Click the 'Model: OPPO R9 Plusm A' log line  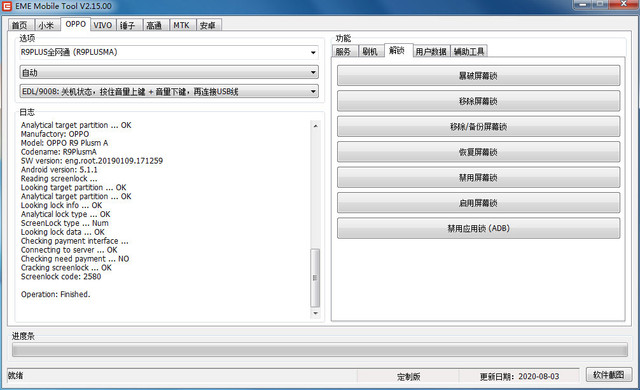click(x=64, y=143)
